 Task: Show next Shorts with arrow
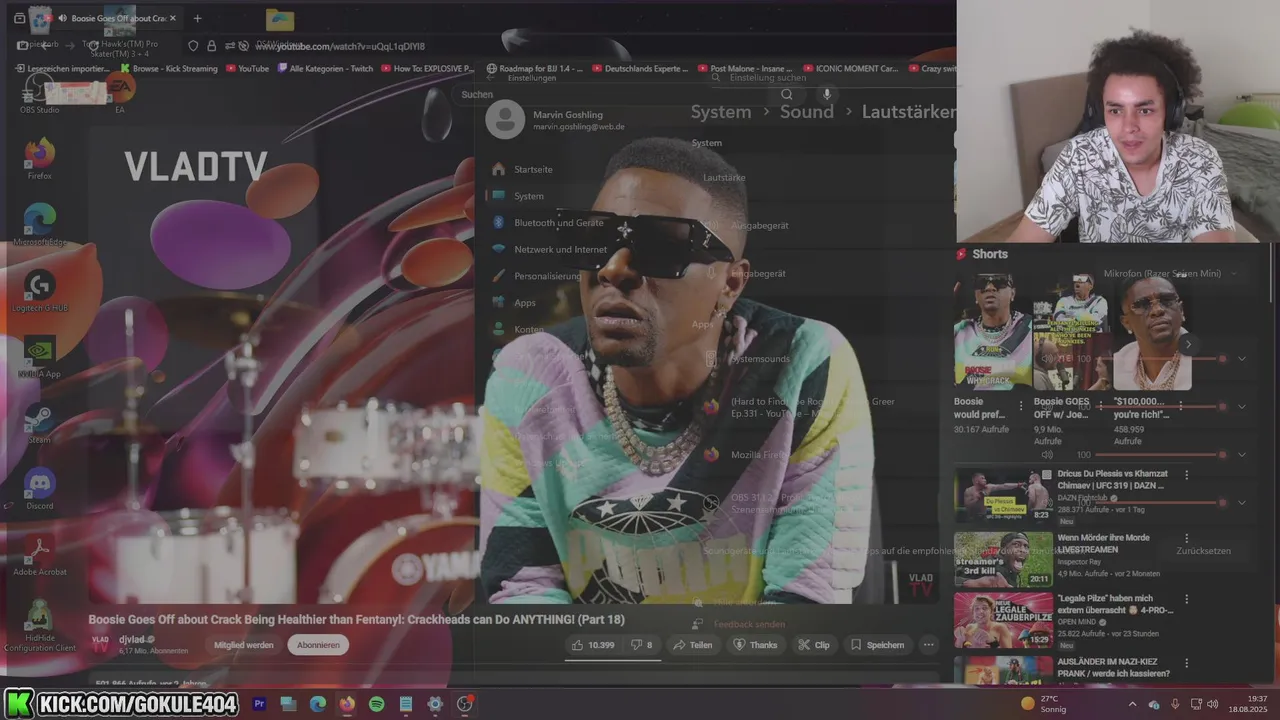pos(1187,344)
